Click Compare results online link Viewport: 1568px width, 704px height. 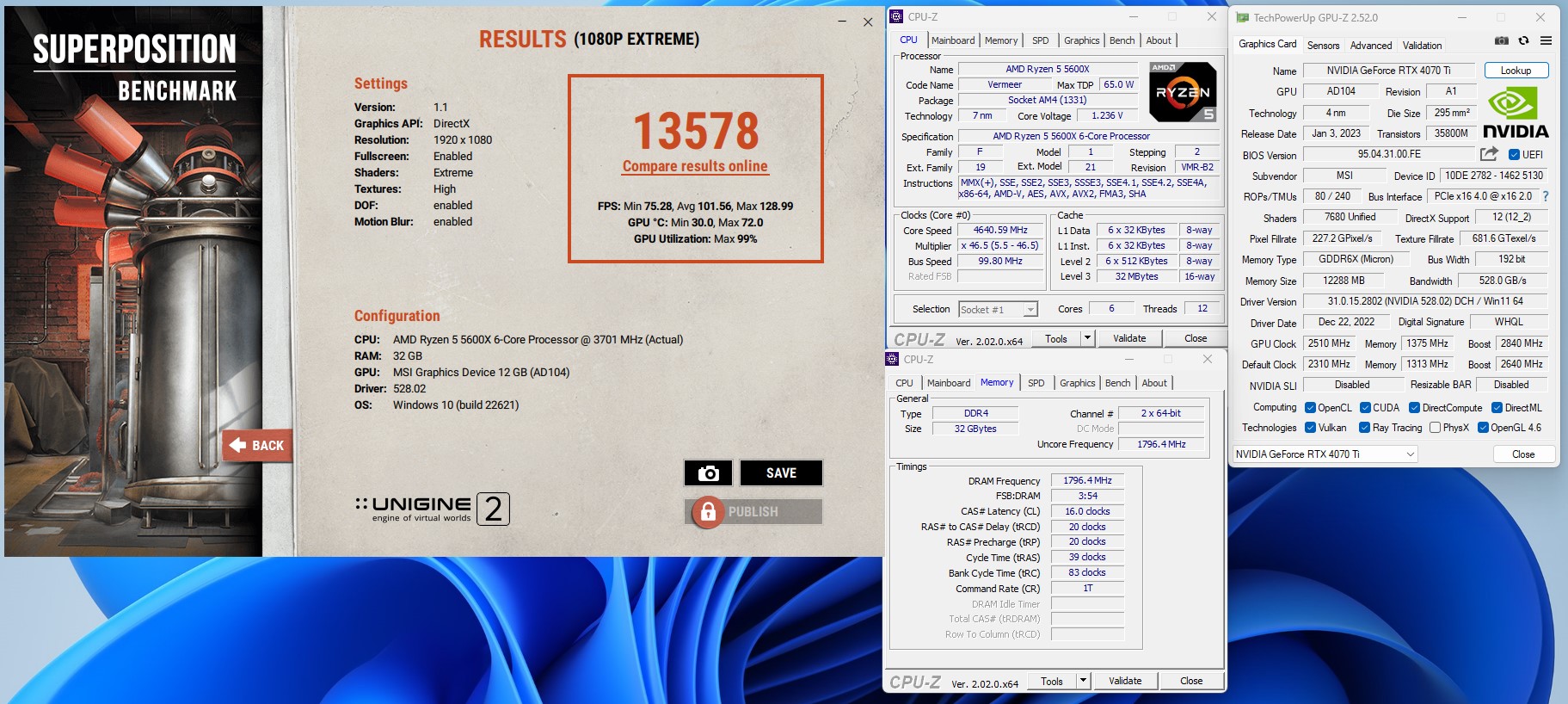(x=695, y=166)
